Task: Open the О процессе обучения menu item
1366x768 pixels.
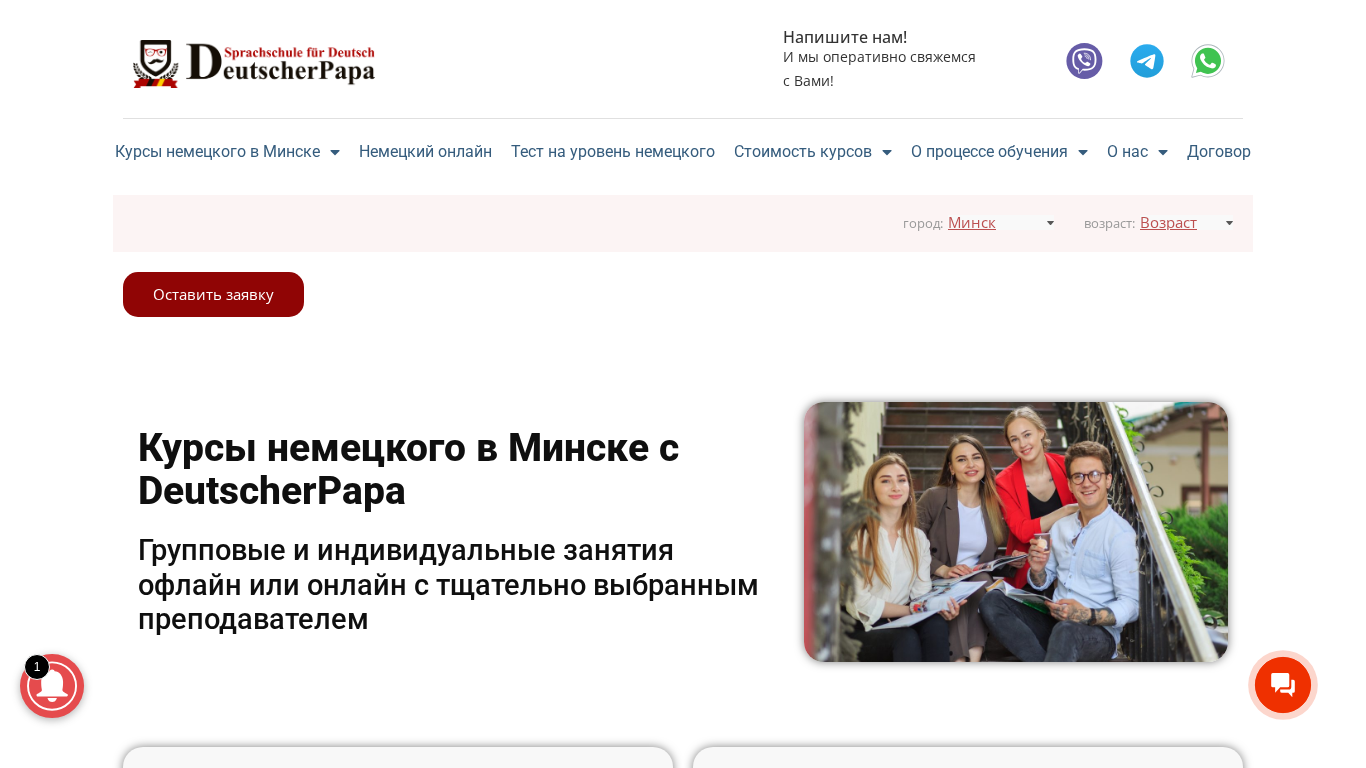Action: pyautogui.click(x=989, y=152)
